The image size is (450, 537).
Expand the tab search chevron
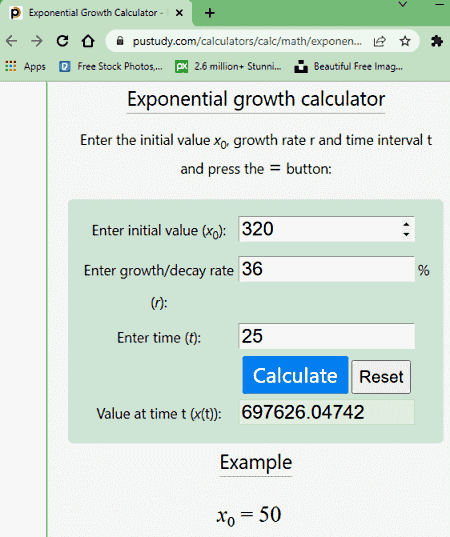[x=403, y=4]
